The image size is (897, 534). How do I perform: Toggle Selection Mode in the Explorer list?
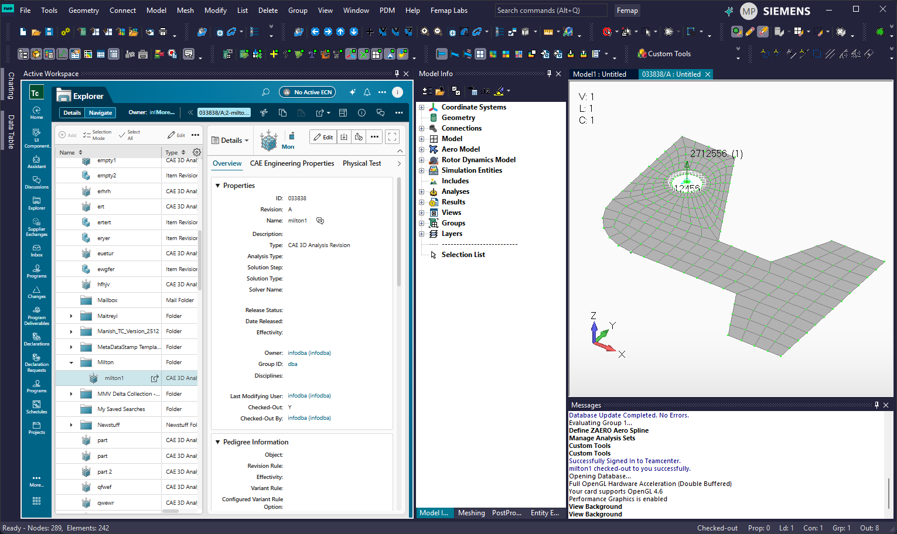97,135
